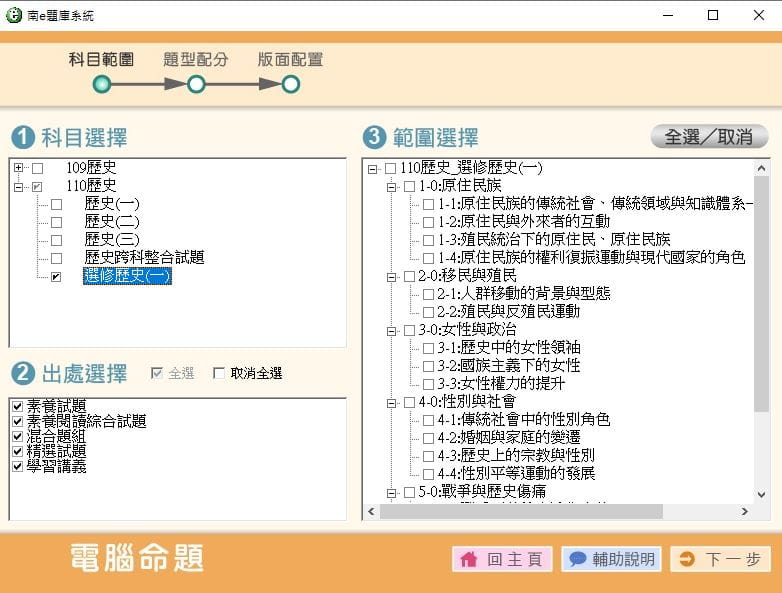Select the 選修歷史(一) tree label
This screenshot has width=782, height=593.
[127, 276]
